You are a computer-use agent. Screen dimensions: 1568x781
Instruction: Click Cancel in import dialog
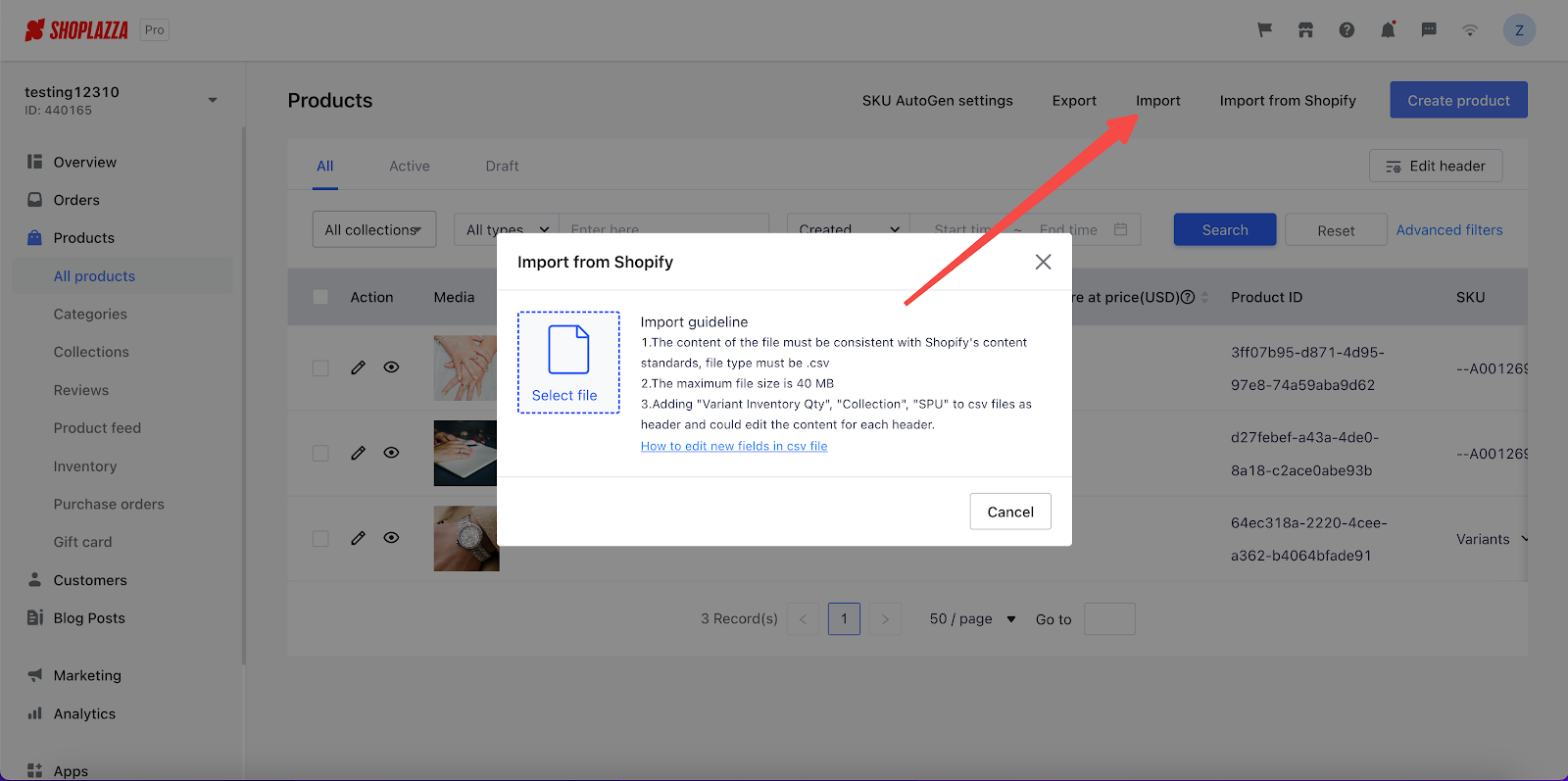coord(1010,512)
